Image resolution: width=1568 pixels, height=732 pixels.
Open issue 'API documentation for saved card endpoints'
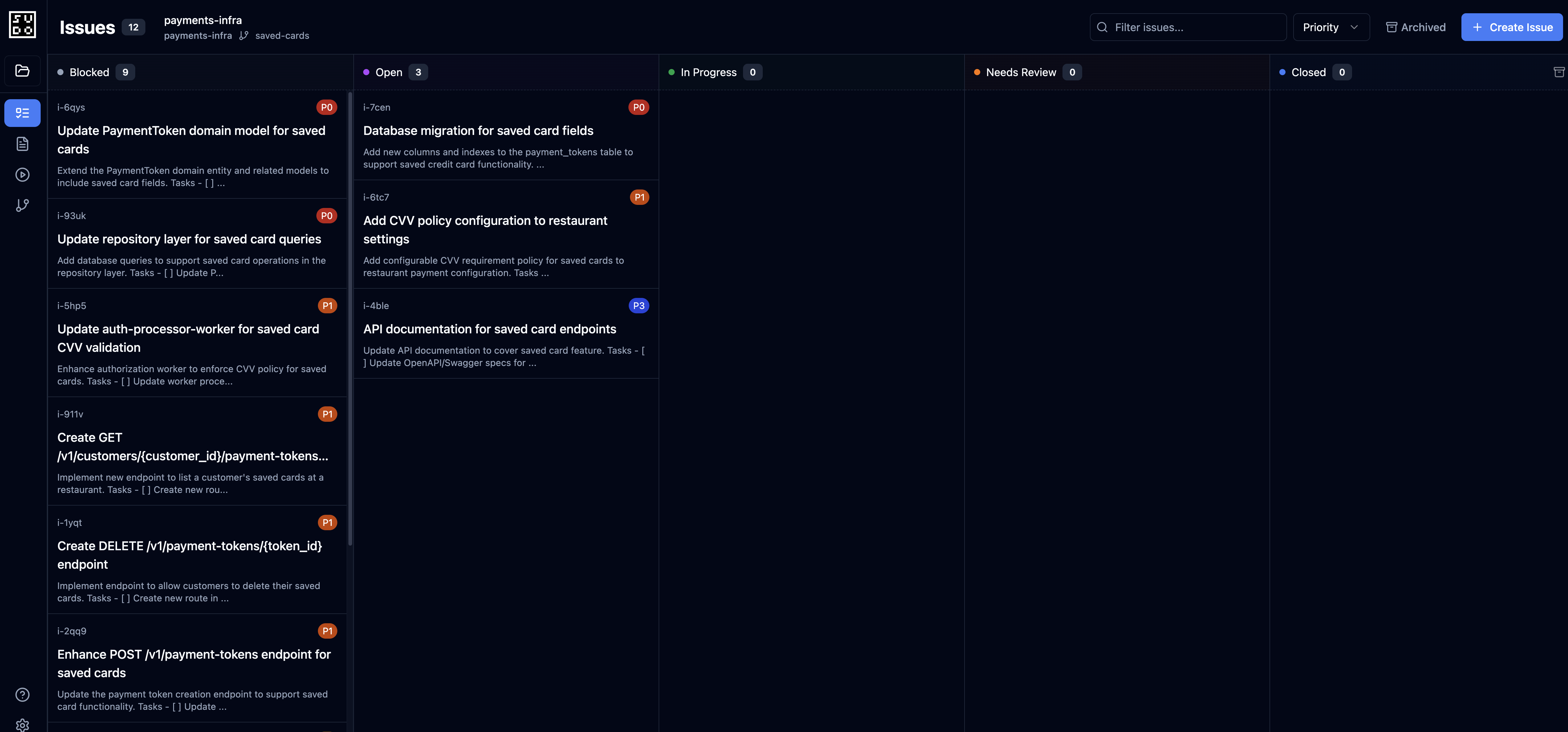pyautogui.click(x=489, y=329)
